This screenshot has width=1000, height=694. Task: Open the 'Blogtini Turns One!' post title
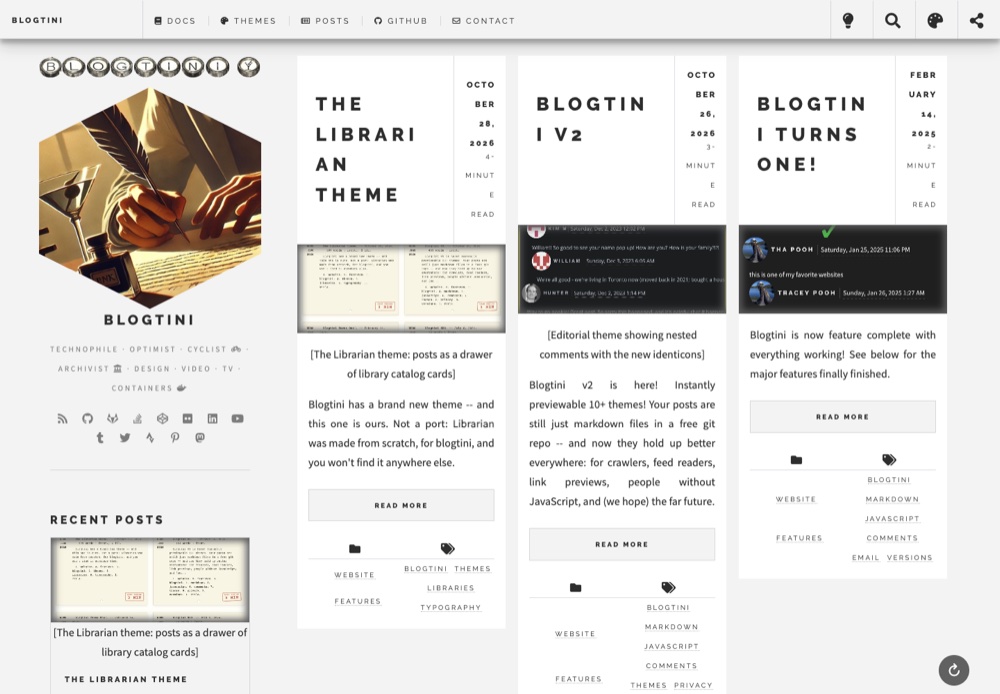[x=812, y=134]
